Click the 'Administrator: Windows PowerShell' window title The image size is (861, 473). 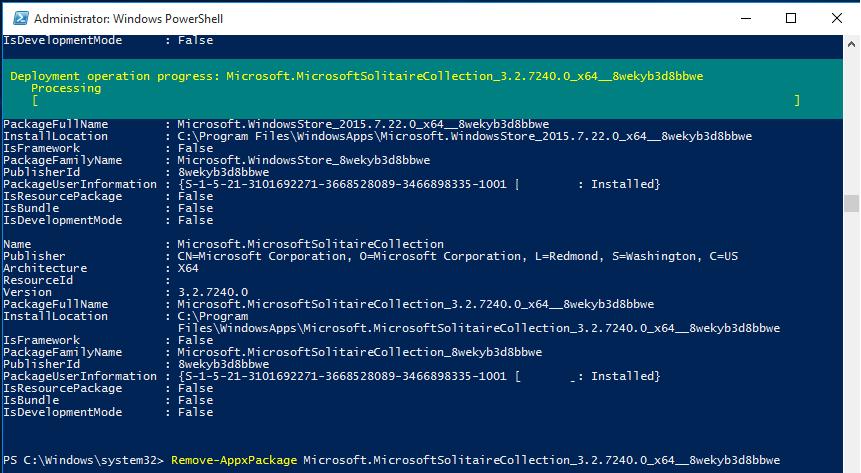point(128,19)
